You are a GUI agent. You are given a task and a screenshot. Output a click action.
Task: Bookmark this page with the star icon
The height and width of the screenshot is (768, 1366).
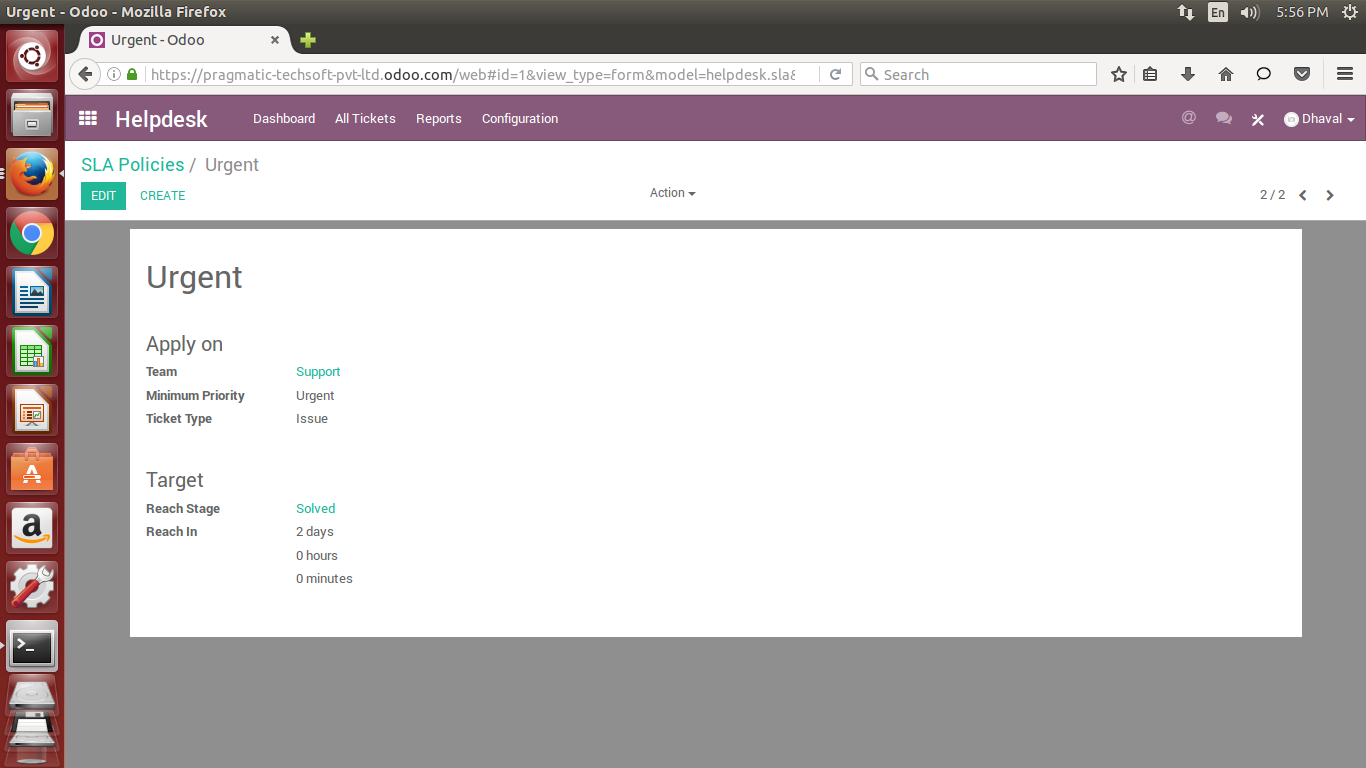point(1119,74)
